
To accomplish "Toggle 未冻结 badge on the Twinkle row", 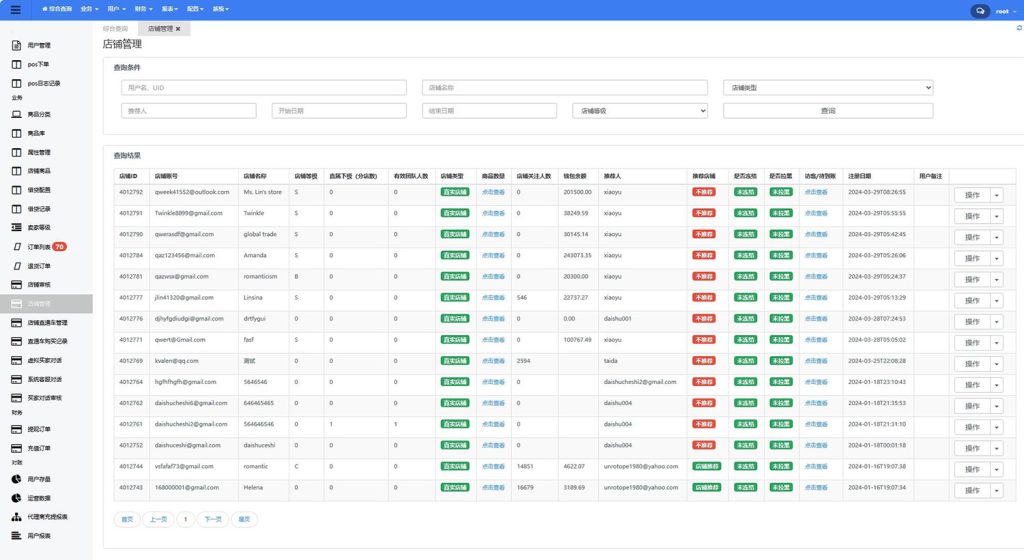I will [x=745, y=213].
